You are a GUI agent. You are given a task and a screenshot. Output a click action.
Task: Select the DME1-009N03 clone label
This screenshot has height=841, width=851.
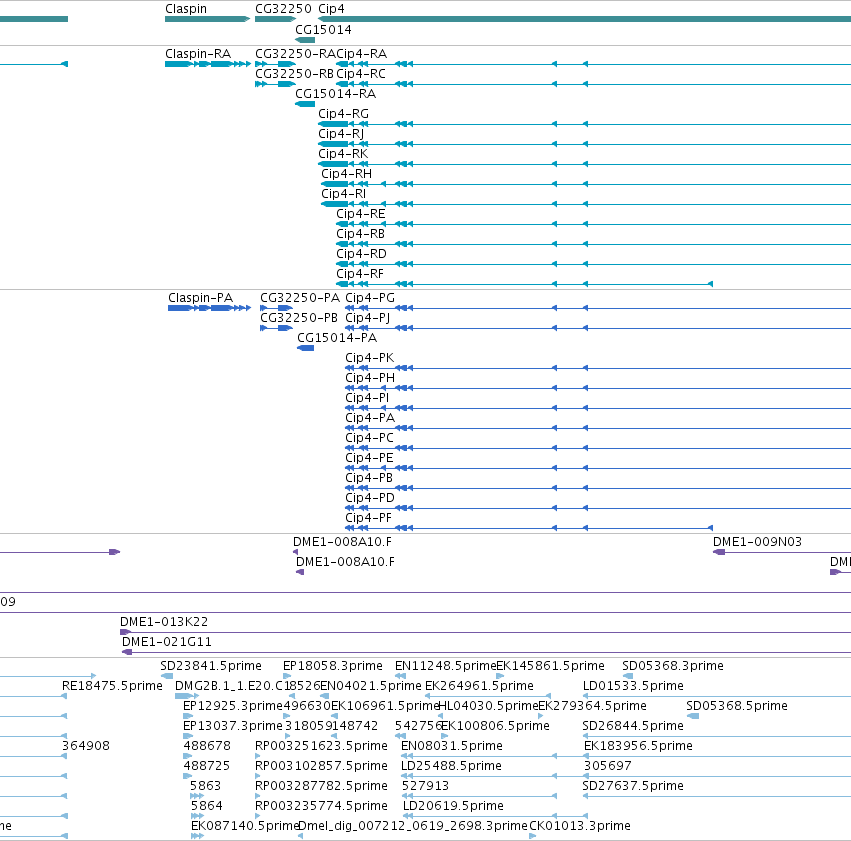coord(757,542)
